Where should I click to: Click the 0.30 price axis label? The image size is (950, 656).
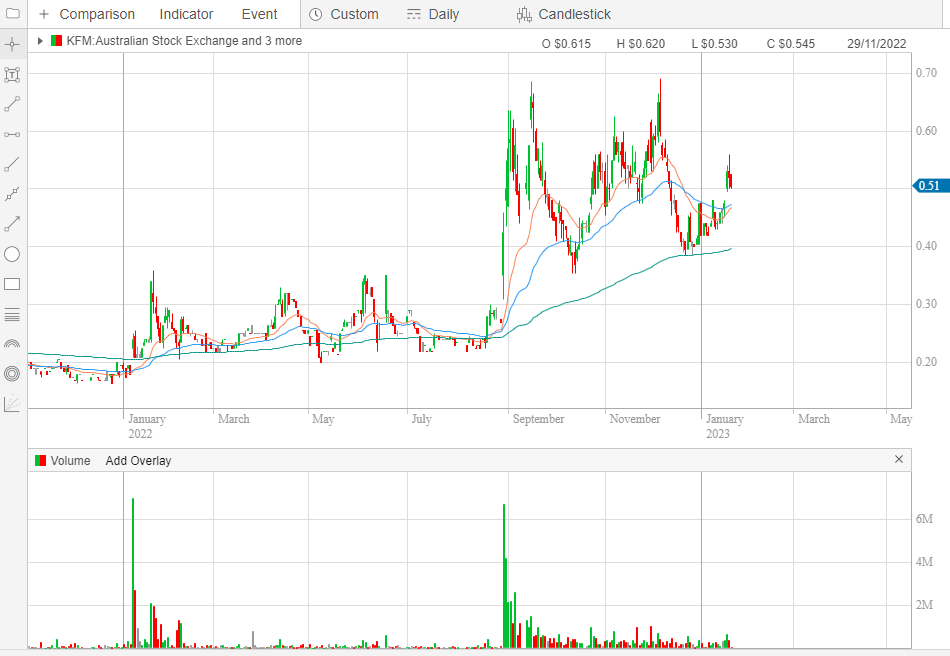(926, 303)
